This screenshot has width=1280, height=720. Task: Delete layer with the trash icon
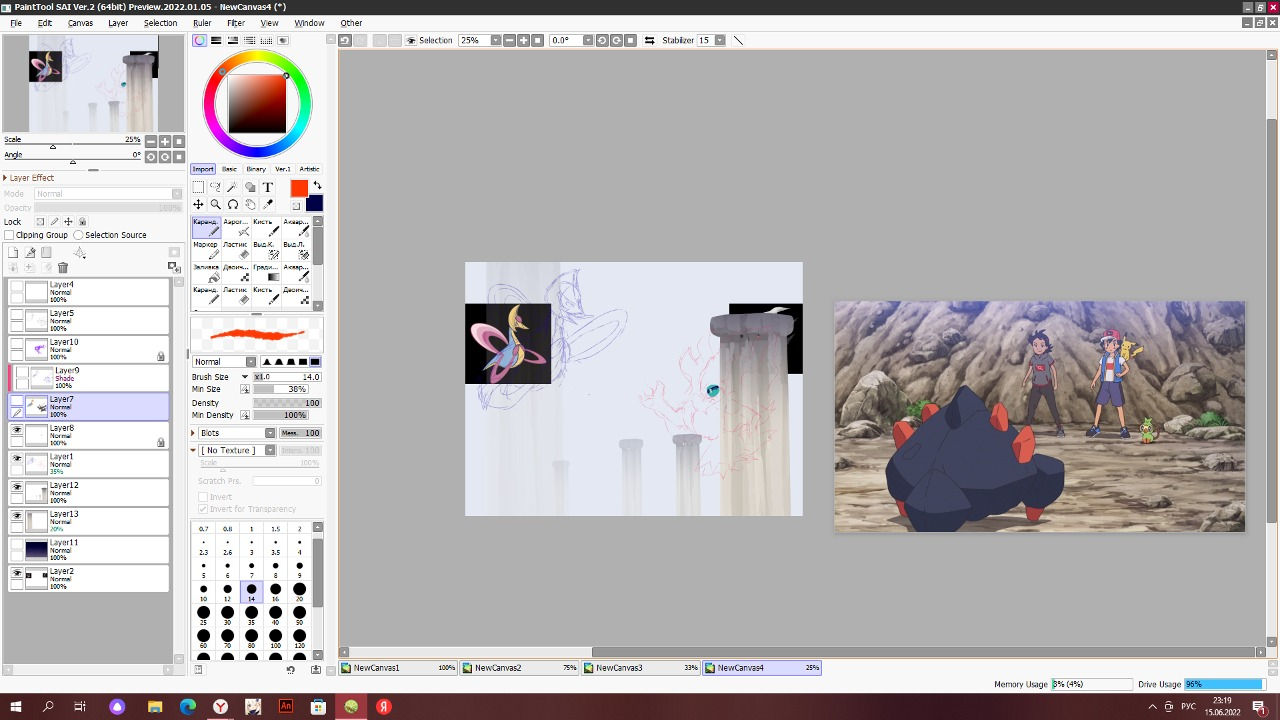click(63, 267)
